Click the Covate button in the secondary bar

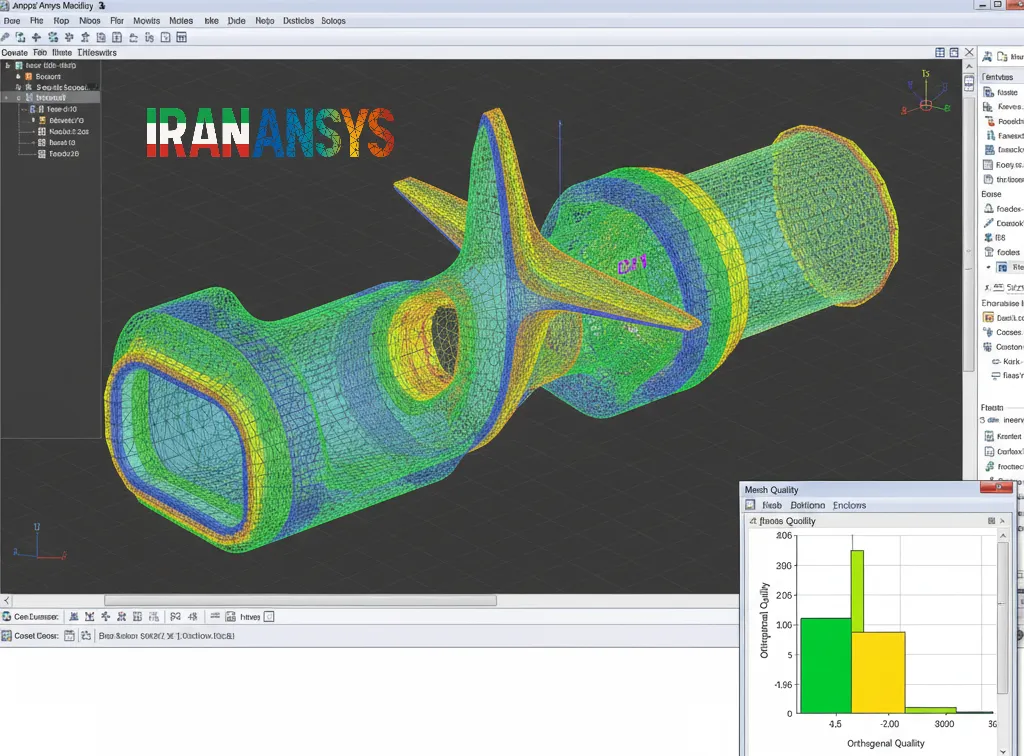[x=14, y=52]
